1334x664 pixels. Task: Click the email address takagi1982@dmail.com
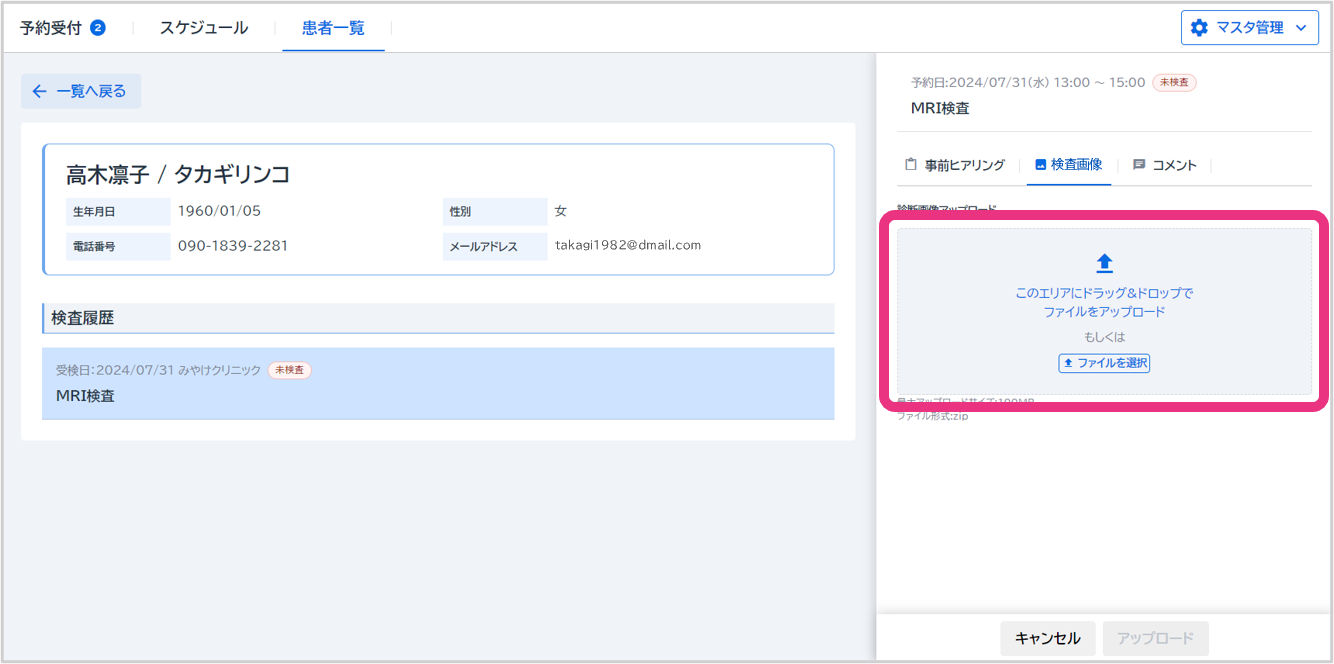(628, 245)
